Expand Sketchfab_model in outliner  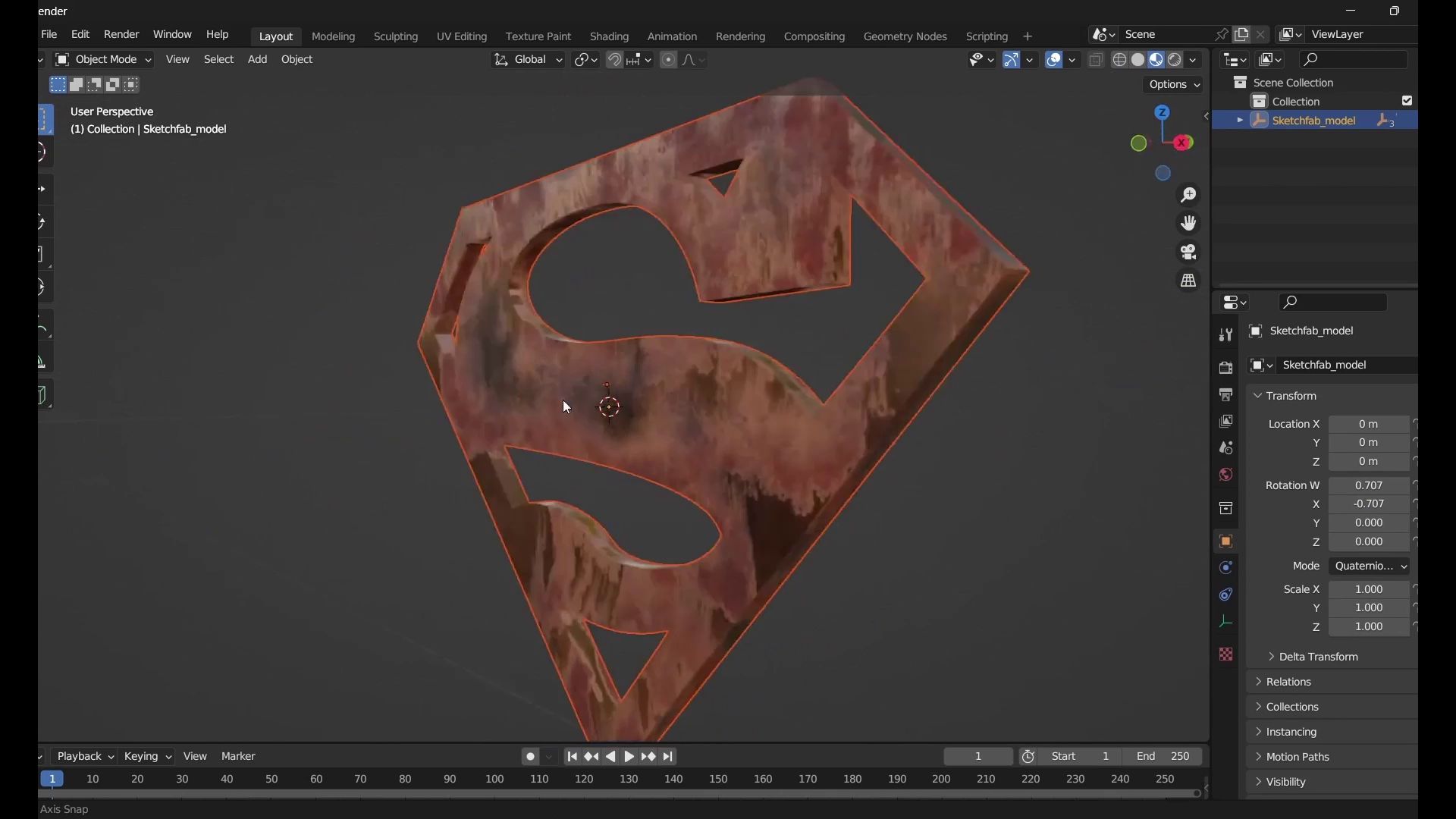click(x=1240, y=121)
